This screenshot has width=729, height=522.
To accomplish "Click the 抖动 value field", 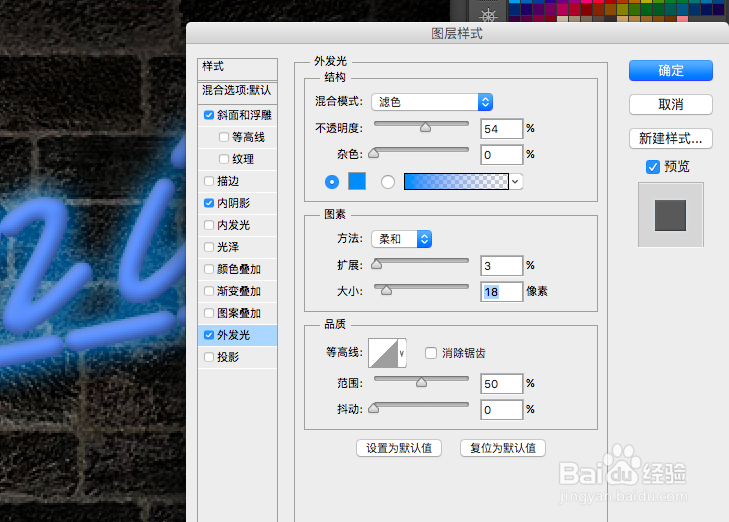I will (501, 410).
